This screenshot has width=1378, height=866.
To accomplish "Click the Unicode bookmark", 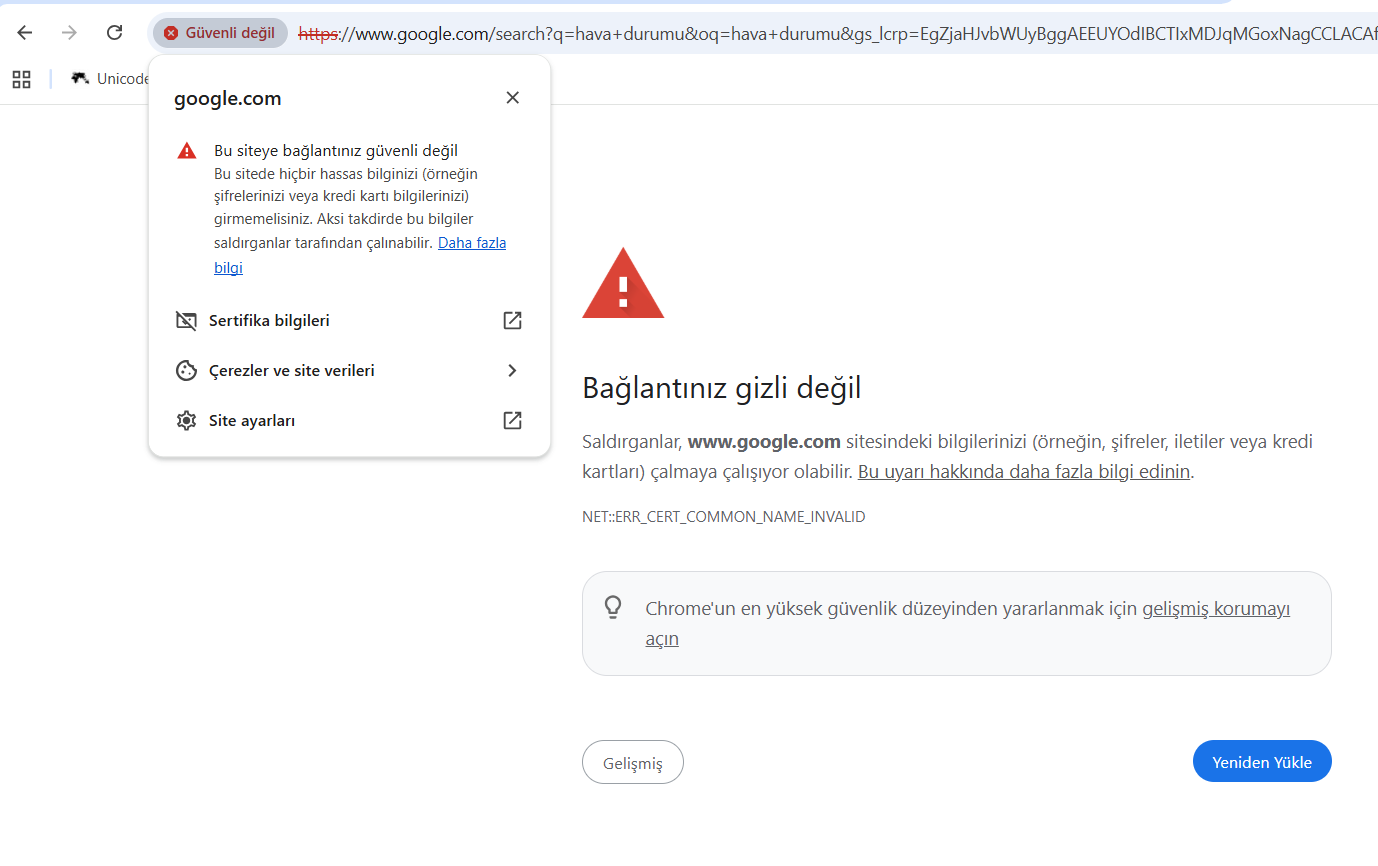I will [110, 79].
